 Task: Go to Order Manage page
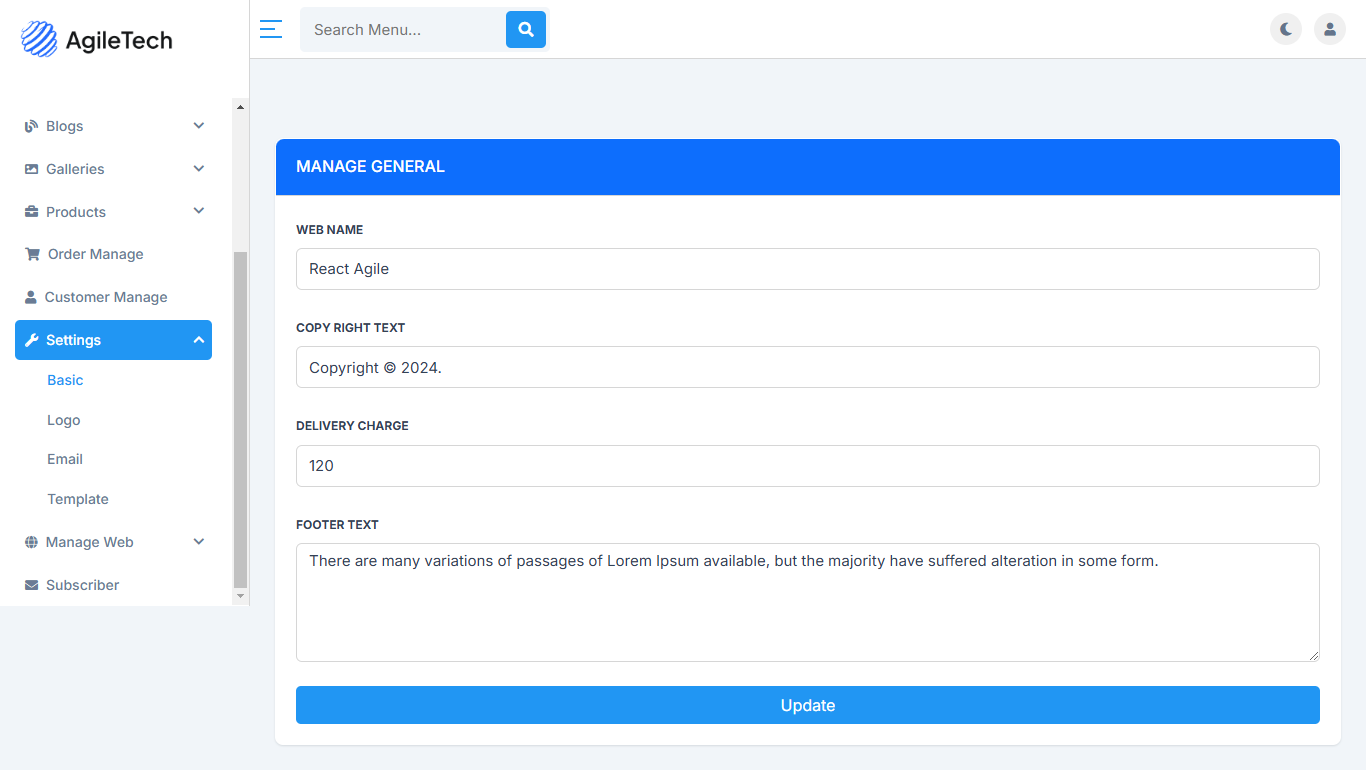[x=113, y=254]
